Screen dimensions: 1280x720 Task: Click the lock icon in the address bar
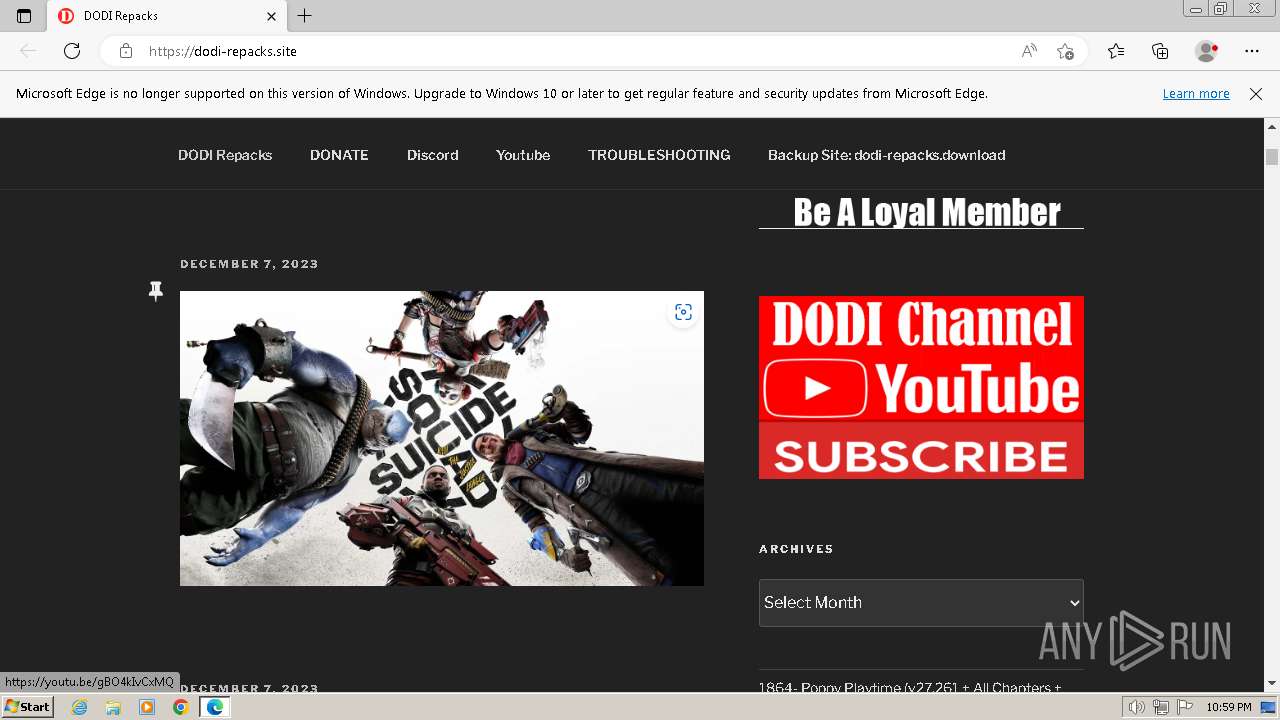[x=125, y=51]
